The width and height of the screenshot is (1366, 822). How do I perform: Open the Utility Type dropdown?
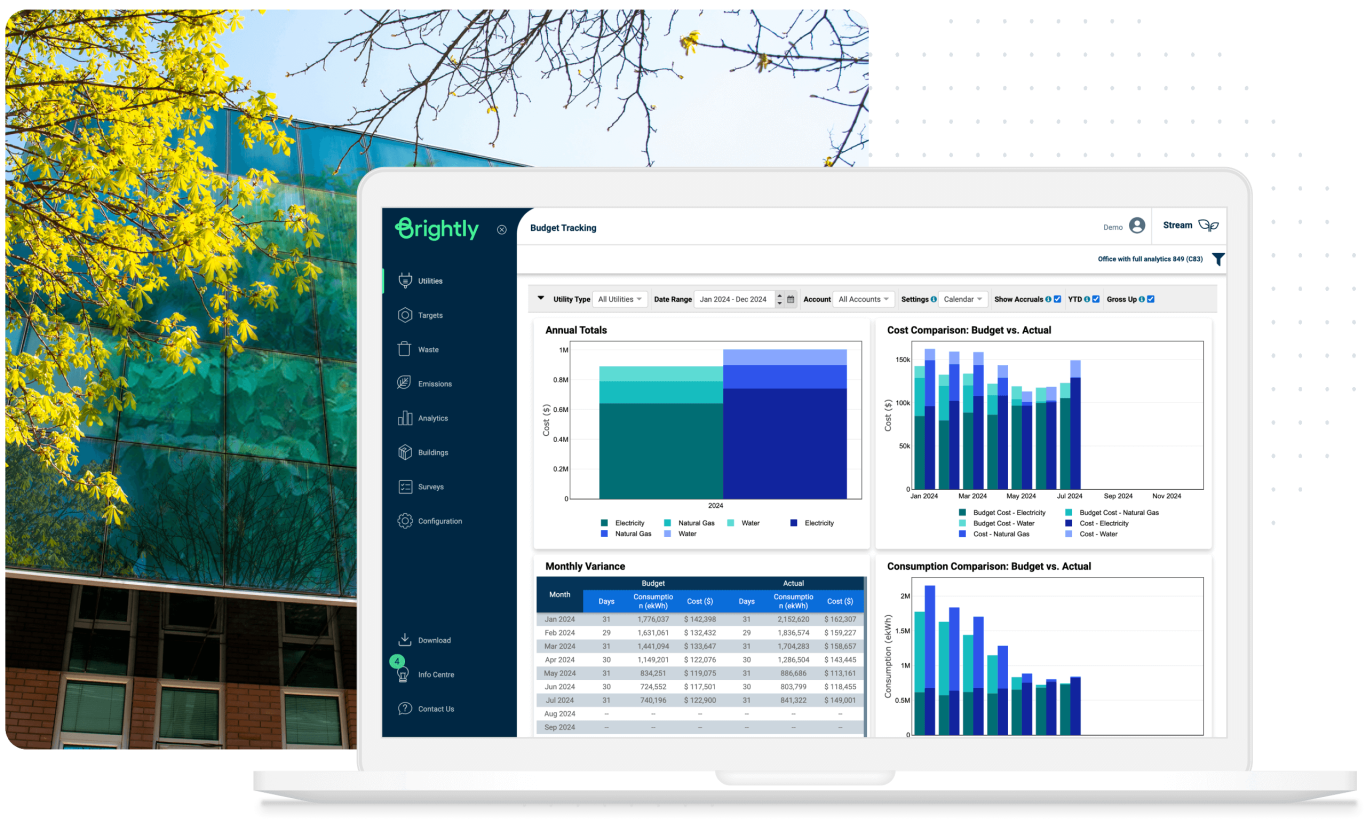pyautogui.click(x=620, y=298)
